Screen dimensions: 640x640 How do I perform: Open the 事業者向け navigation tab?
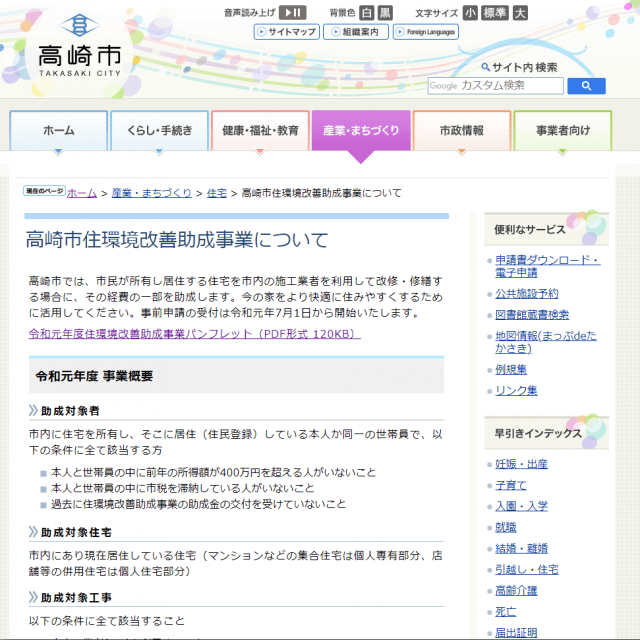click(x=562, y=131)
